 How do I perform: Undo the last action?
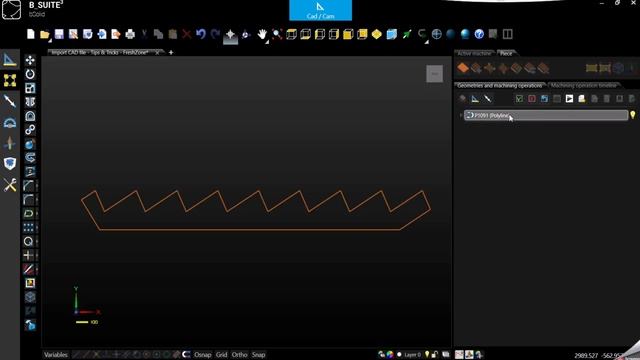(200, 34)
